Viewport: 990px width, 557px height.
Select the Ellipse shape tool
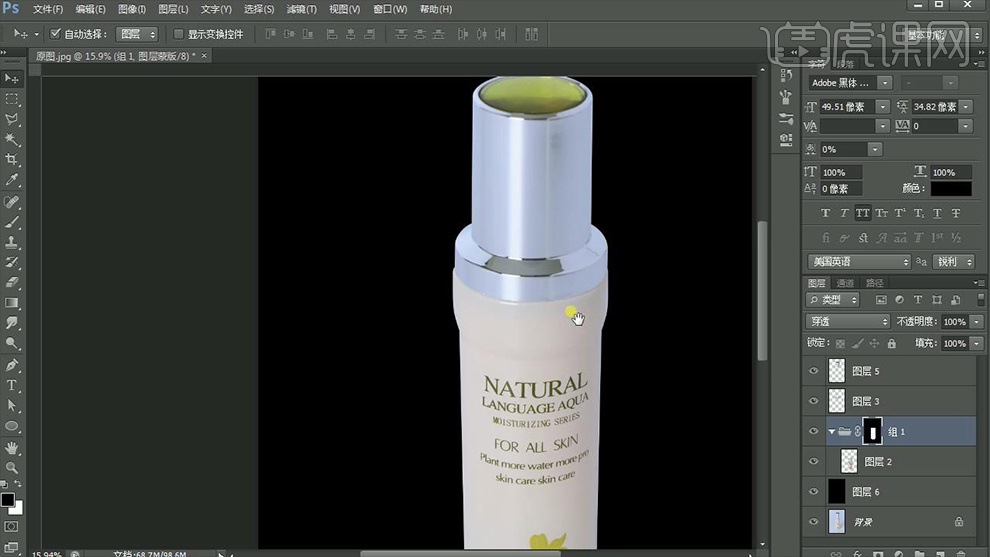point(11,426)
